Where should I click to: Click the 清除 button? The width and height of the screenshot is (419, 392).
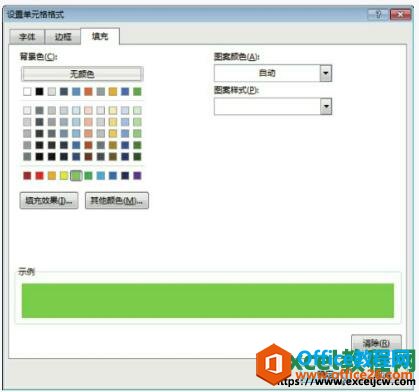(x=376, y=343)
